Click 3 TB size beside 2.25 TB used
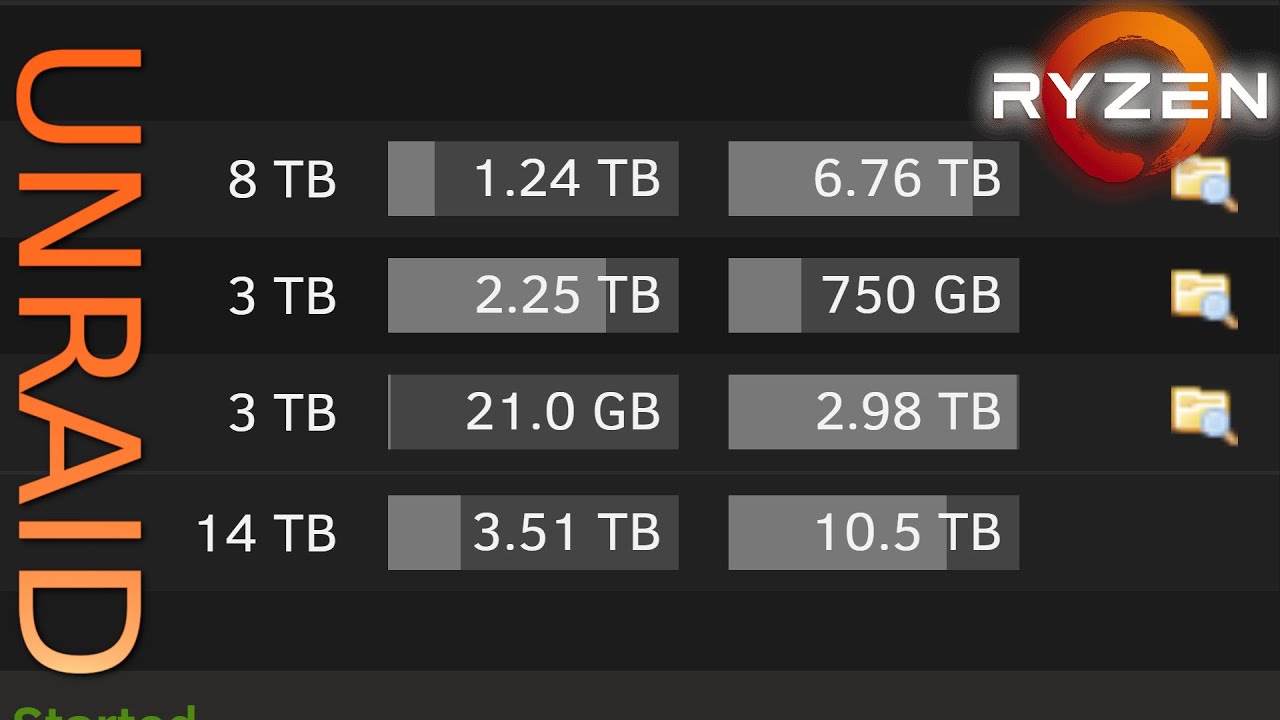1280x720 pixels. tap(282, 296)
